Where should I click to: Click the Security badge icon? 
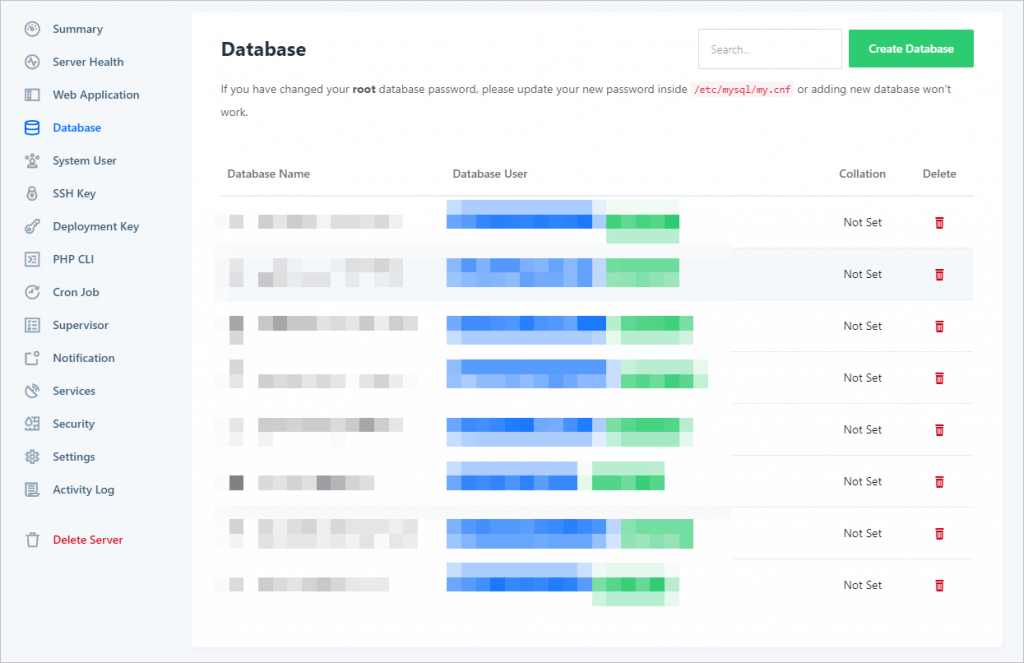pyautogui.click(x=31, y=423)
